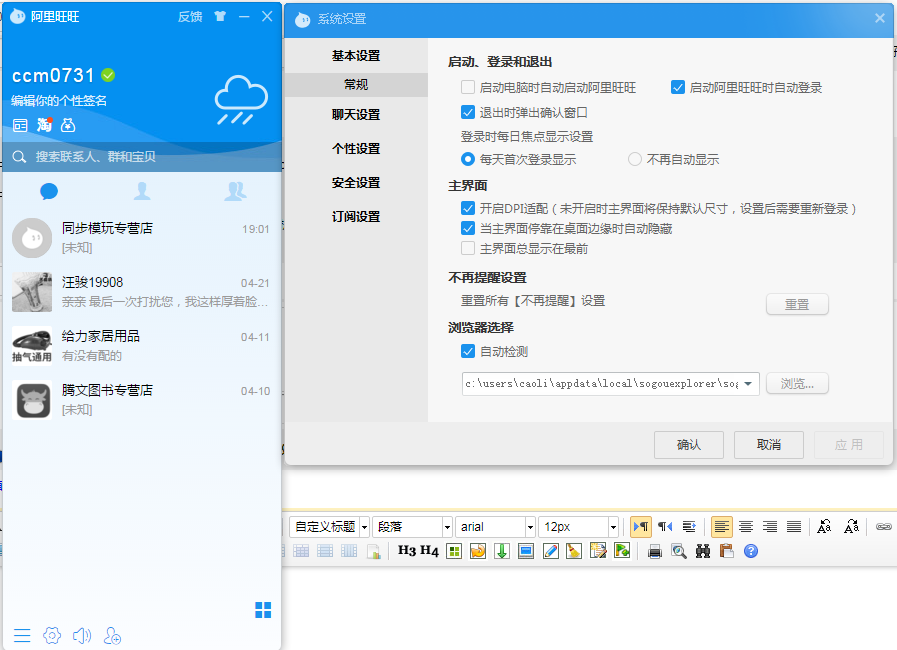Open 个性设置 in settings sidebar
The width and height of the screenshot is (897, 650).
tap(356, 149)
